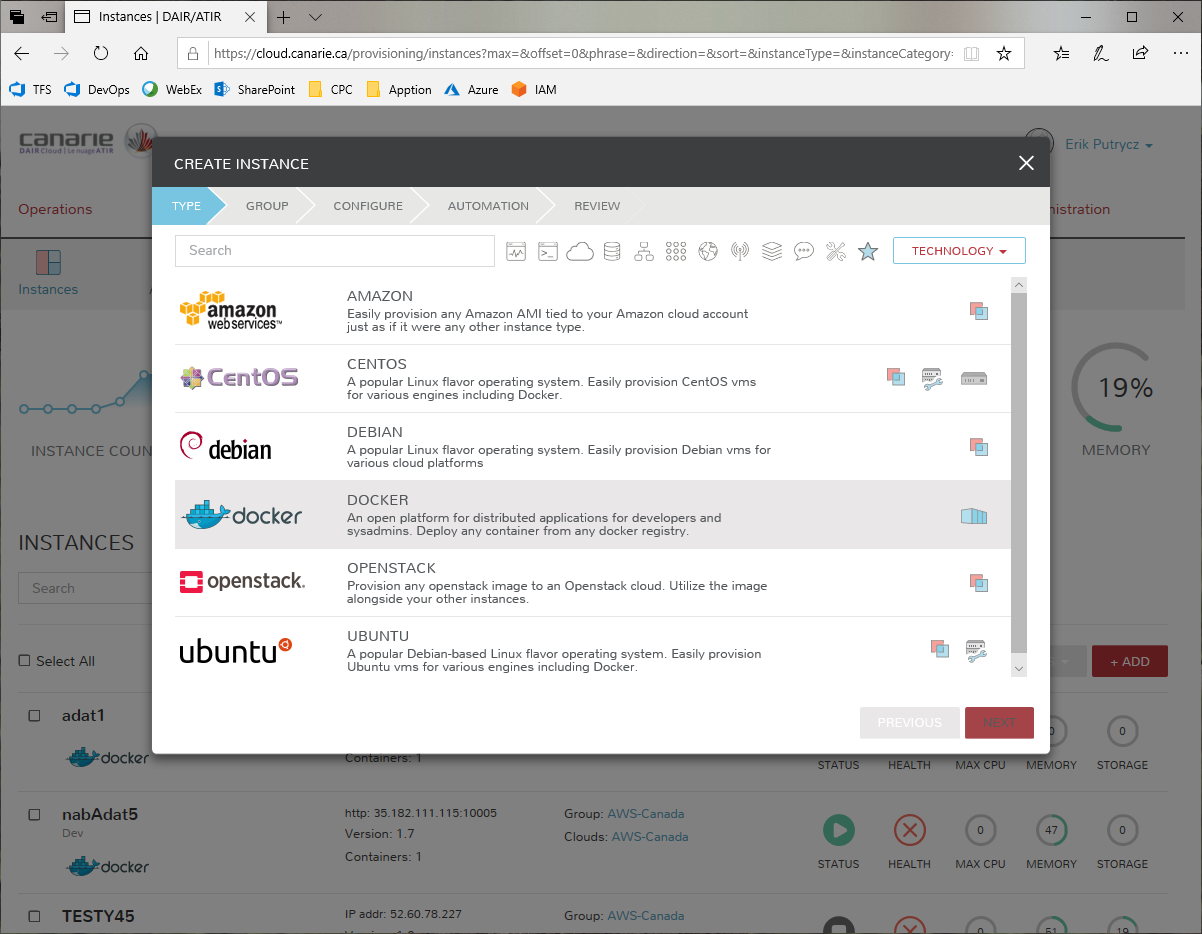Screen dimensions: 1202x934
Task: Select the stacked layers filter icon
Action: coord(772,252)
